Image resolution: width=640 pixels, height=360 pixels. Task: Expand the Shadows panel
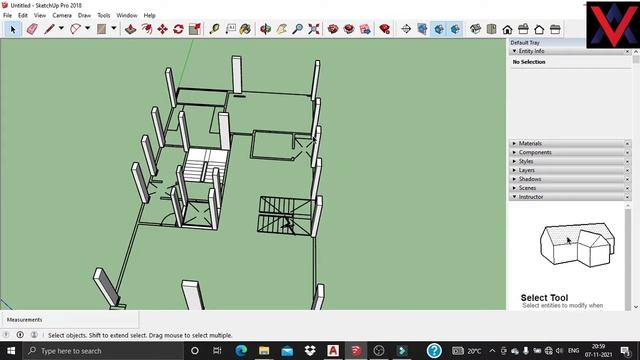(x=514, y=179)
